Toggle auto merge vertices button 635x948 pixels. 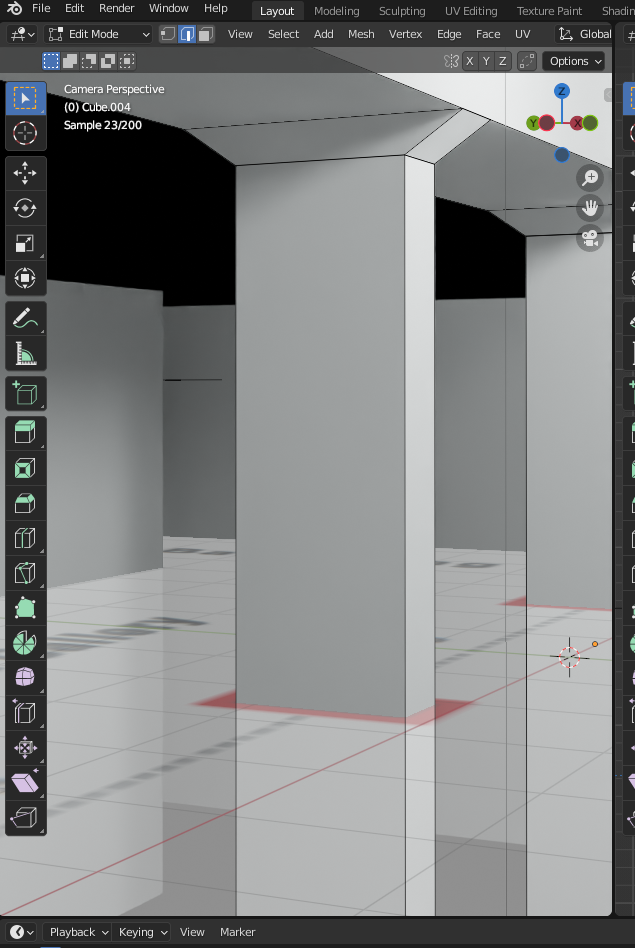527,61
